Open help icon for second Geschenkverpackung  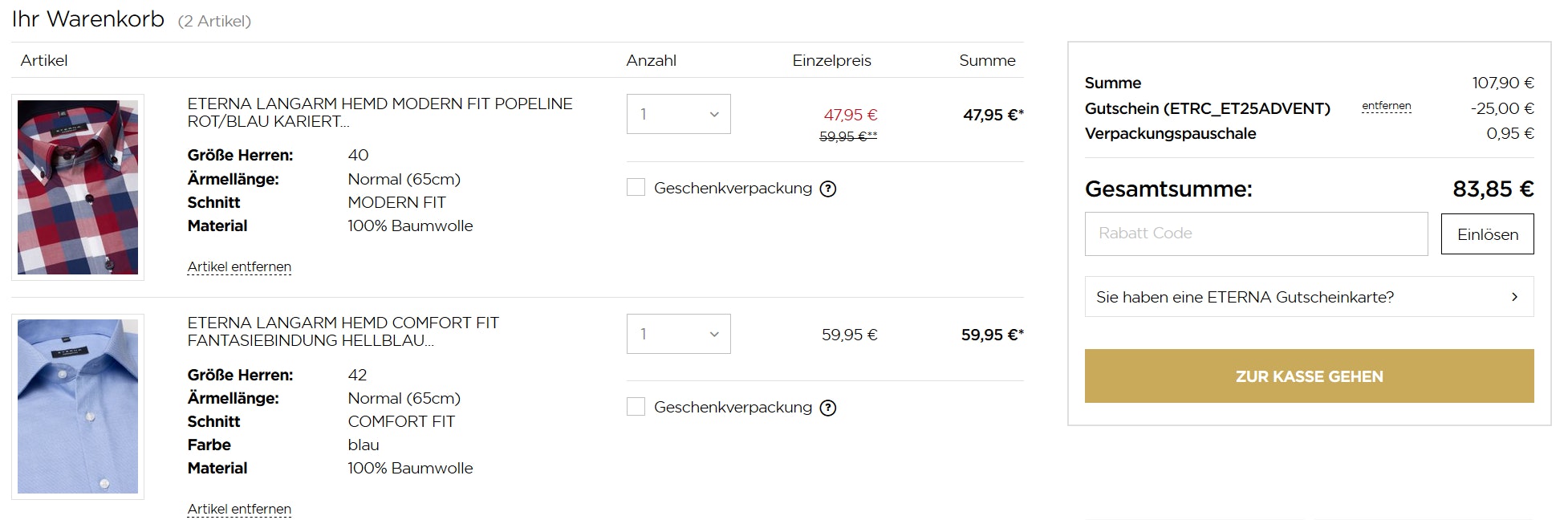coord(828,408)
